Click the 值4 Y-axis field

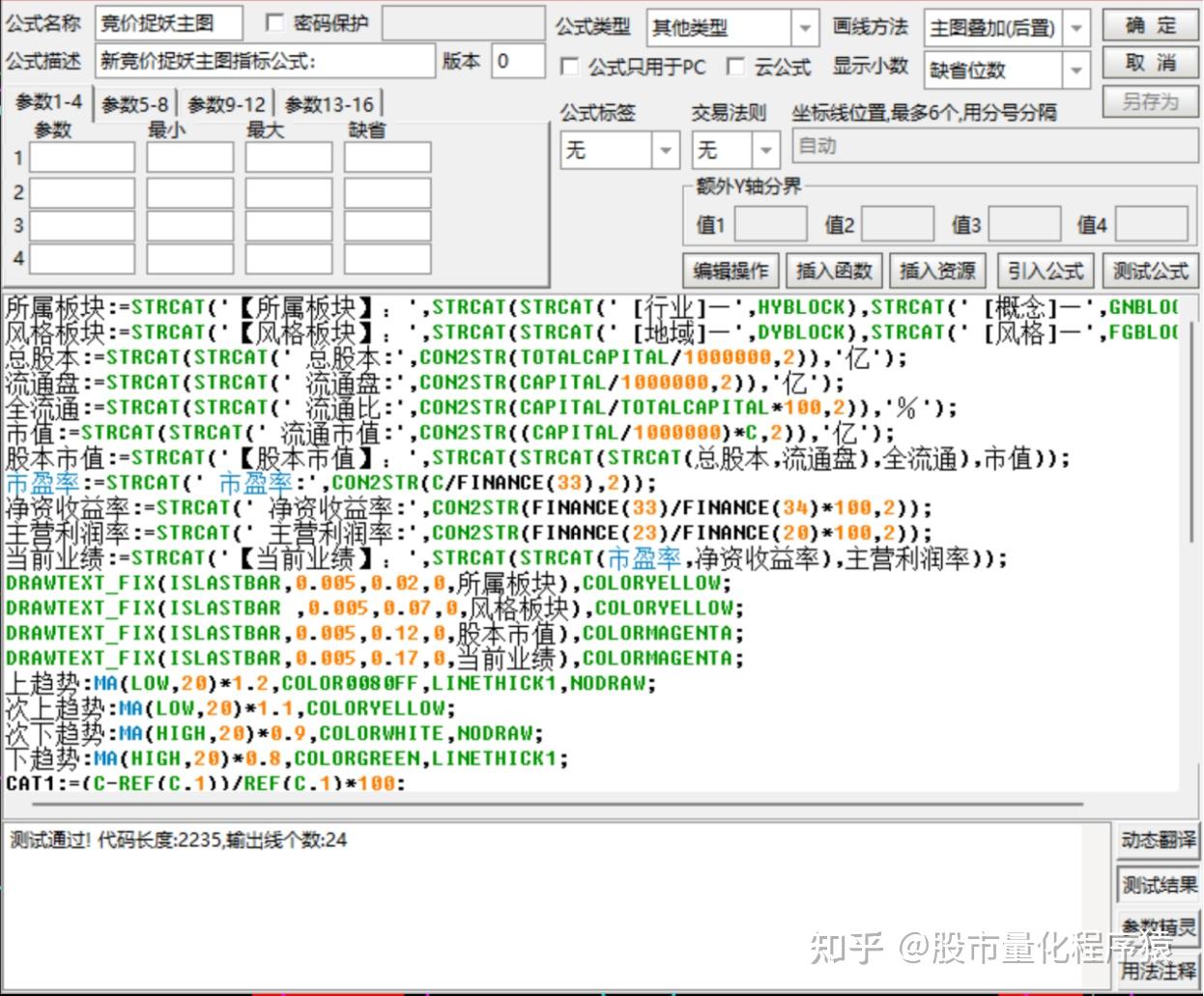coord(1150,224)
